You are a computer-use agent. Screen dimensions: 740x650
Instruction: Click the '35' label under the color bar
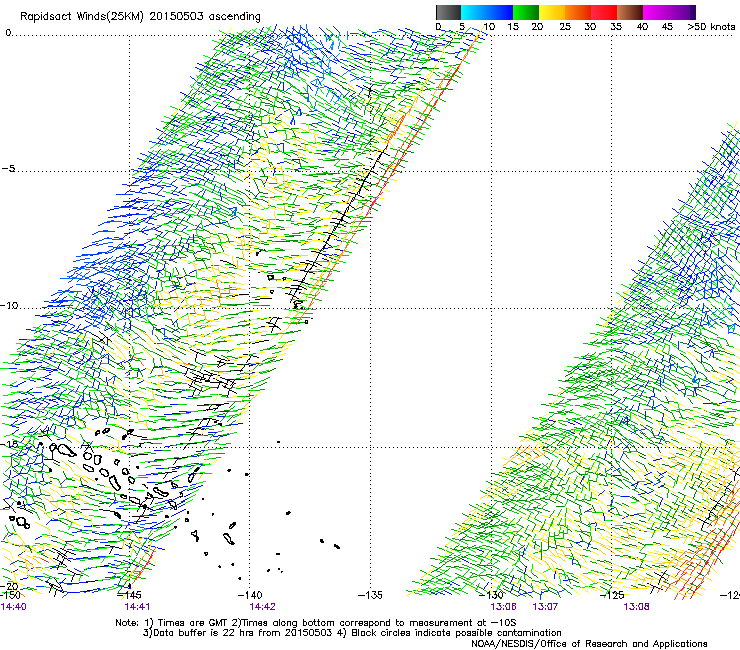coord(616,27)
